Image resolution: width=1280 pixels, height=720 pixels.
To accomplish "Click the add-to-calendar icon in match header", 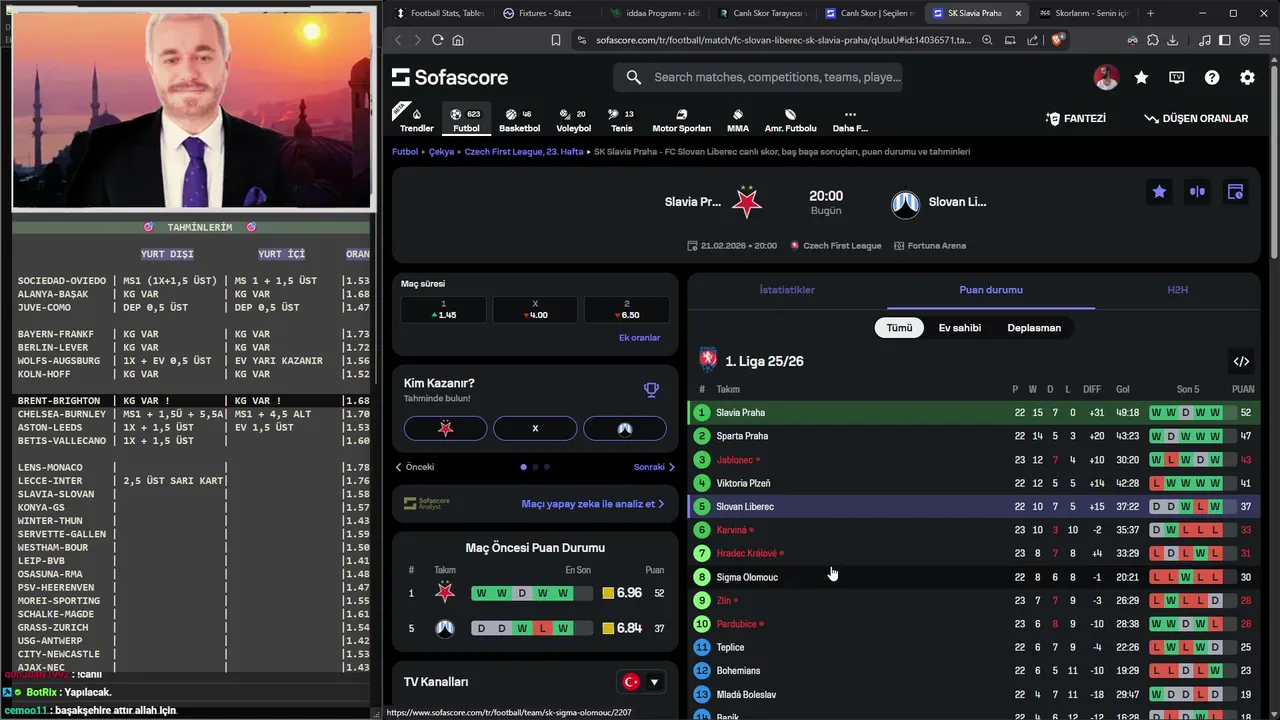I will click(1235, 192).
